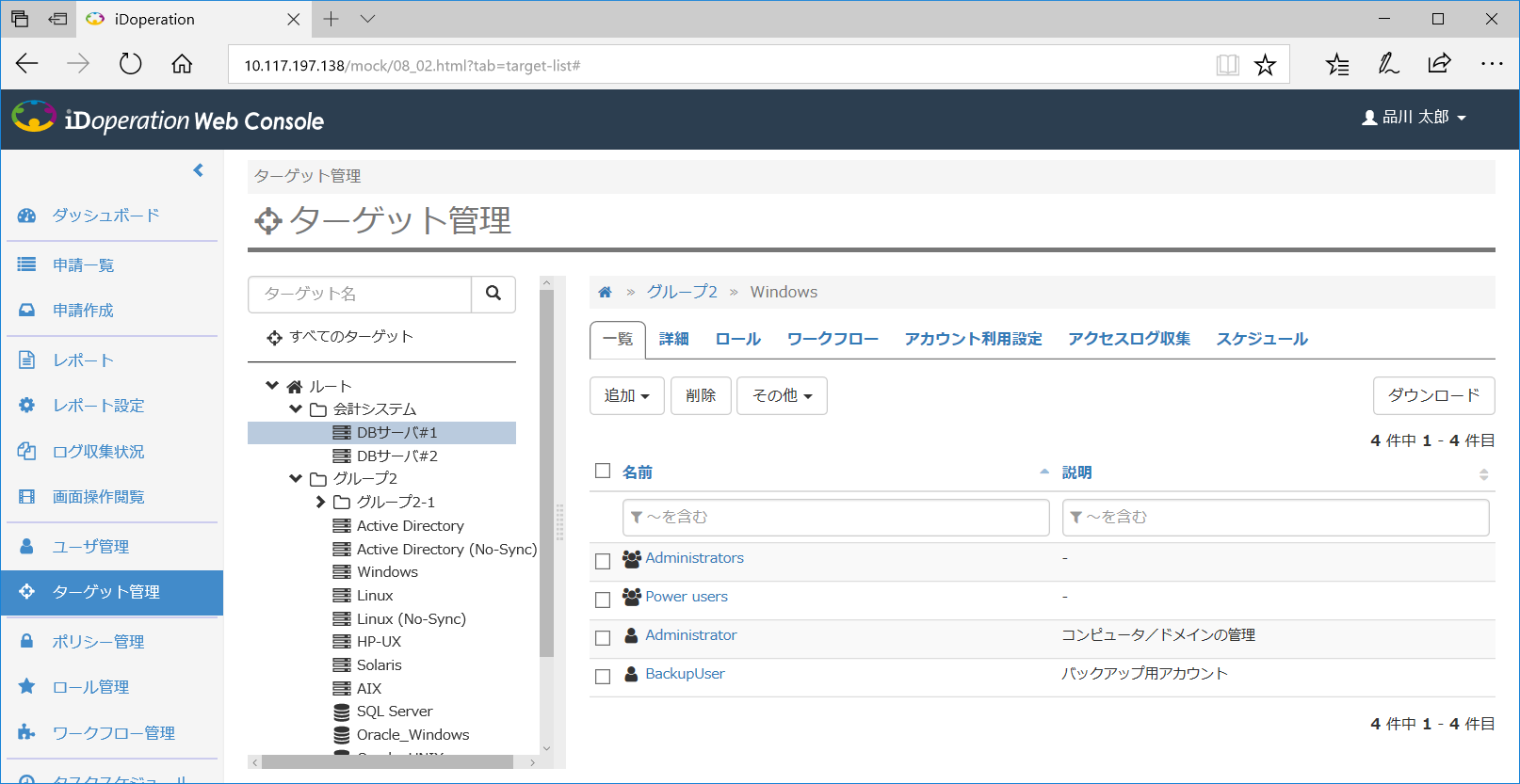Click the ワークフロー管理 puzzle icon
The width and height of the screenshot is (1520, 784).
click(27, 732)
